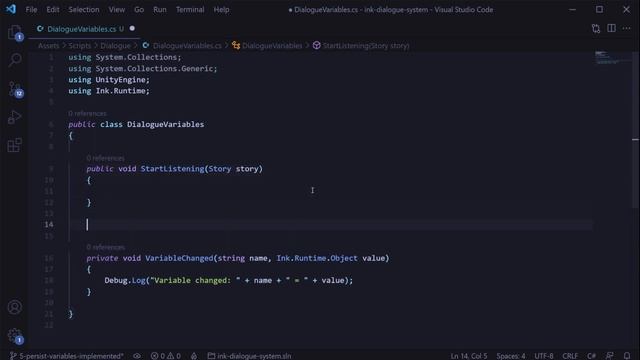Click the VS Code logo icon
This screenshot has height=360, width=640.
pyautogui.click(x=11, y=9)
